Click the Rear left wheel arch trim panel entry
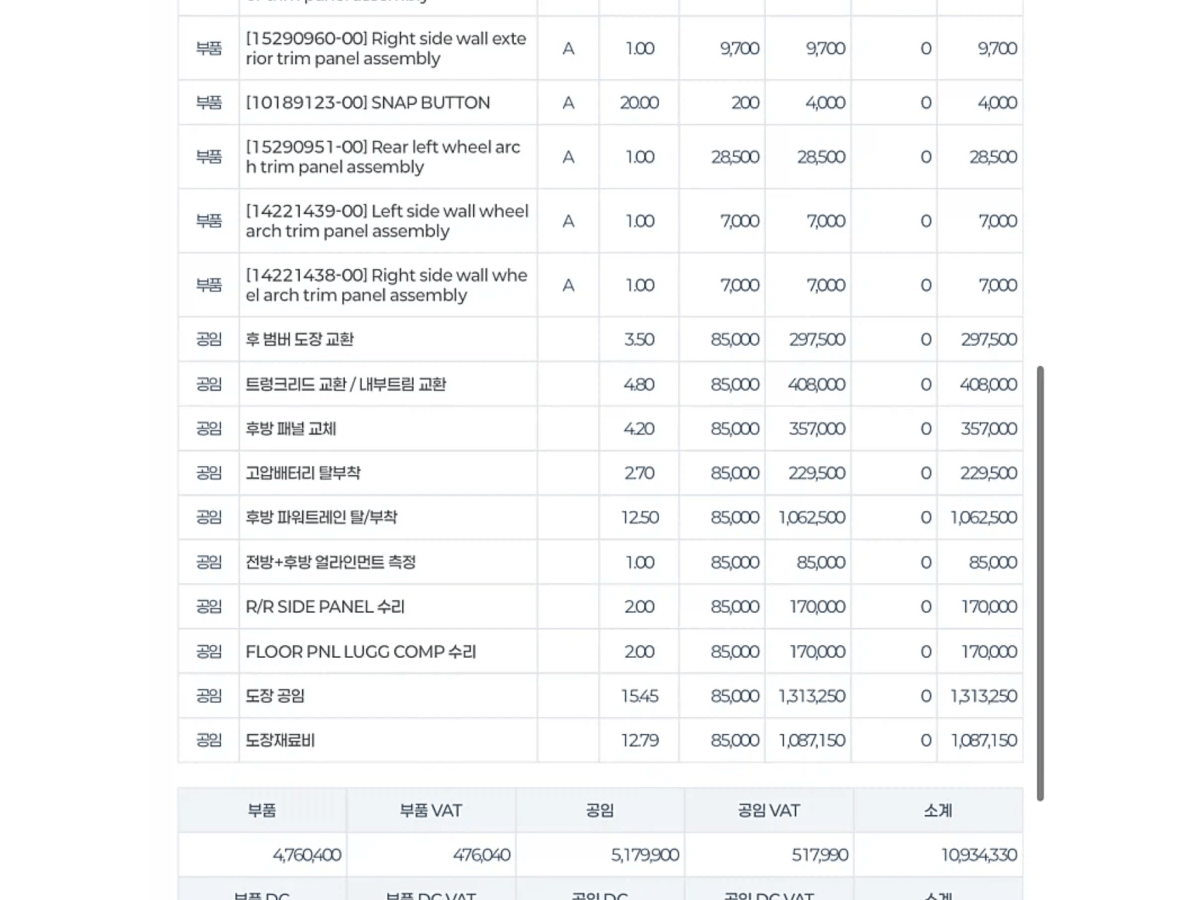The height and width of the screenshot is (900, 1200). 600,157
